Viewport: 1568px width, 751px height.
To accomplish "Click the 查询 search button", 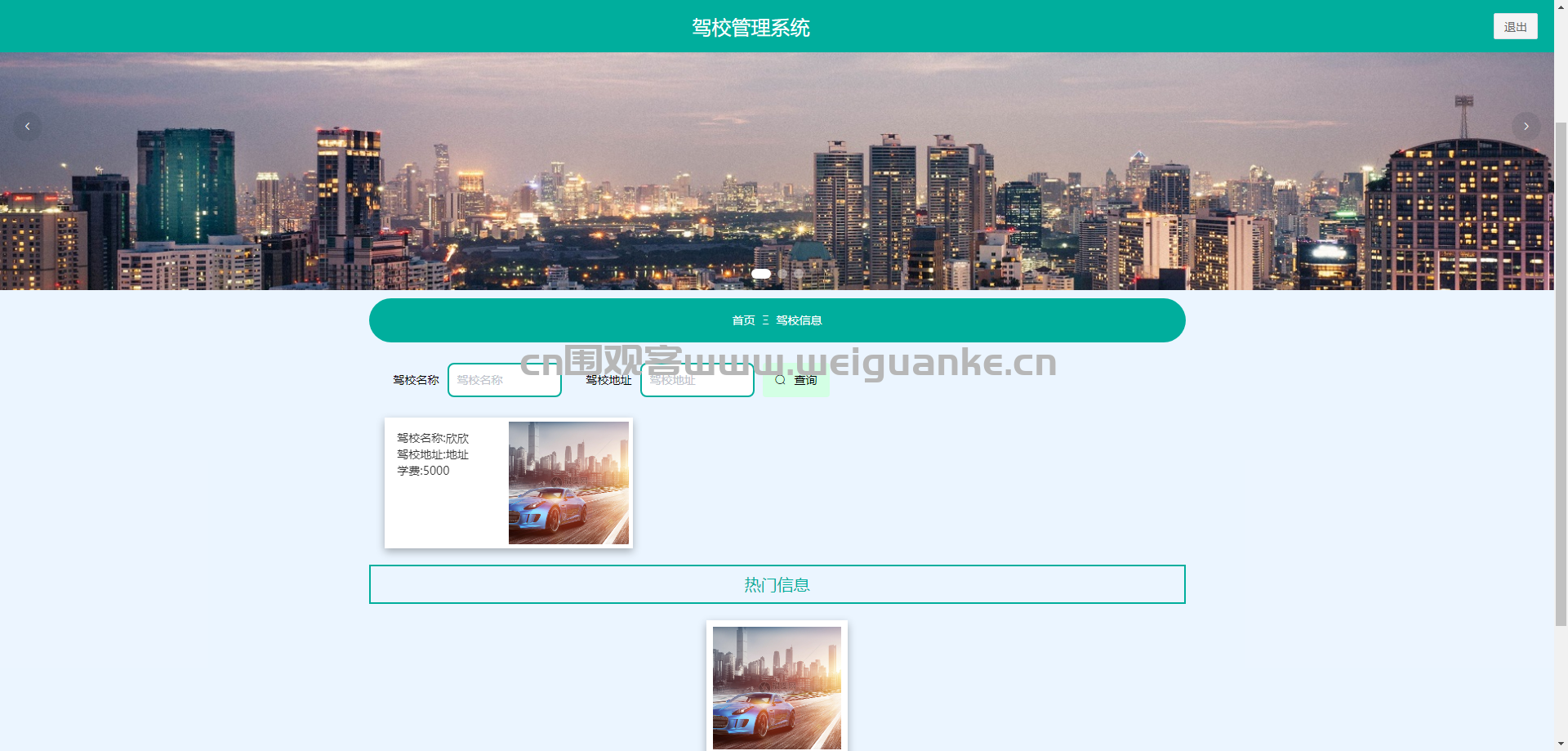I will coord(795,380).
